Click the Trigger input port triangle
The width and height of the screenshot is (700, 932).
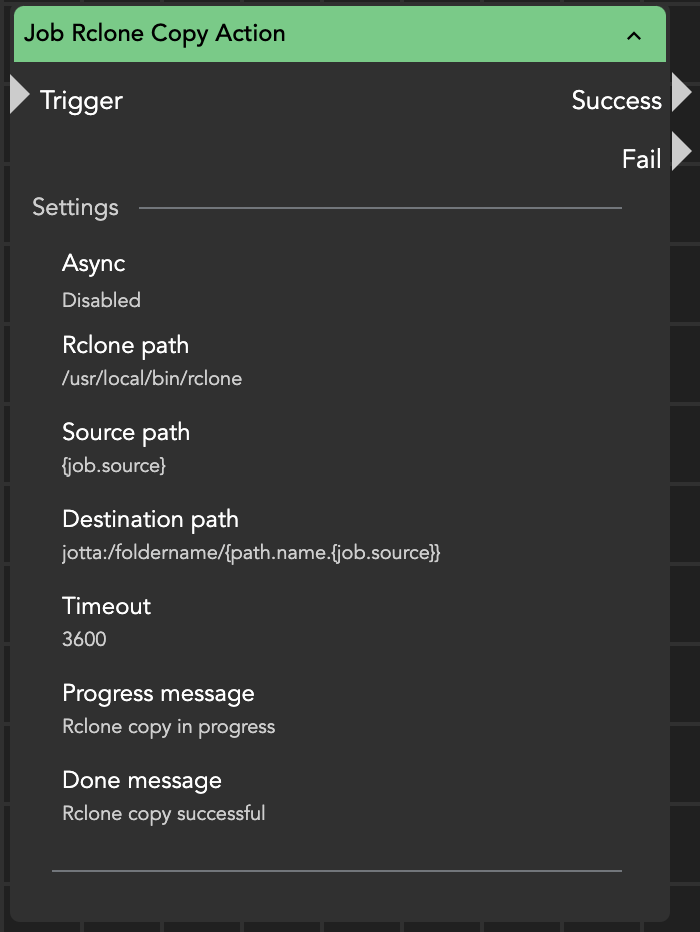pos(19,95)
